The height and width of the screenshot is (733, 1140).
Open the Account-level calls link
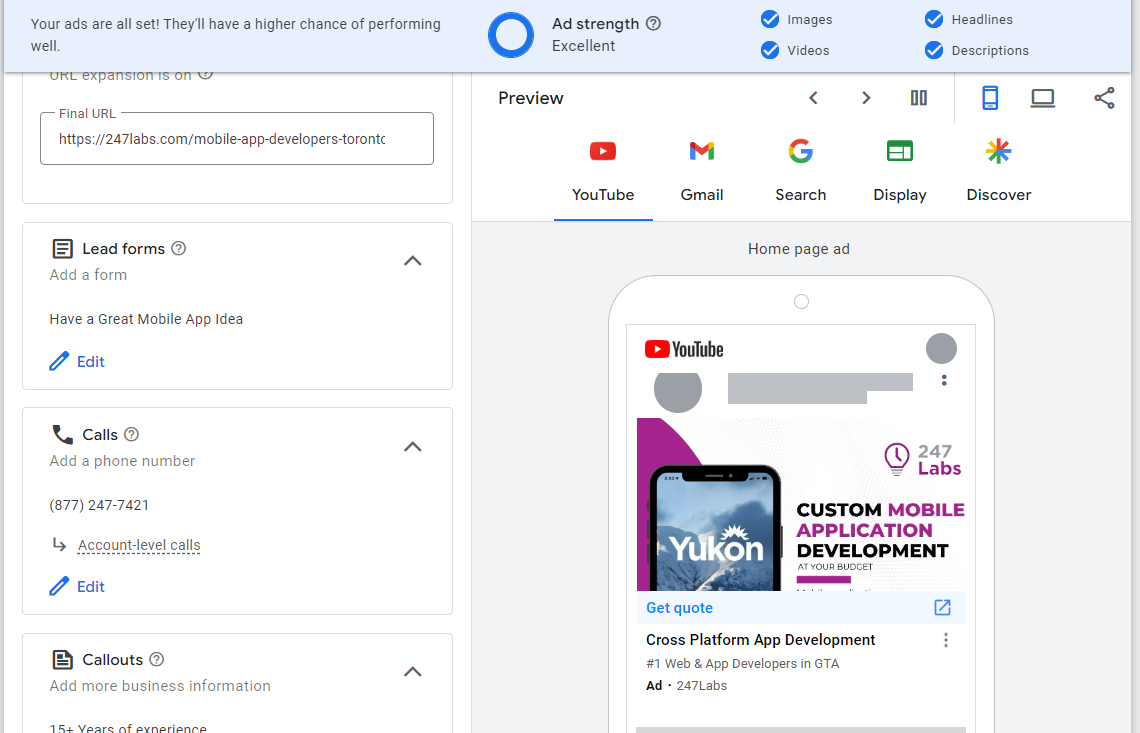pyautogui.click(x=138, y=545)
